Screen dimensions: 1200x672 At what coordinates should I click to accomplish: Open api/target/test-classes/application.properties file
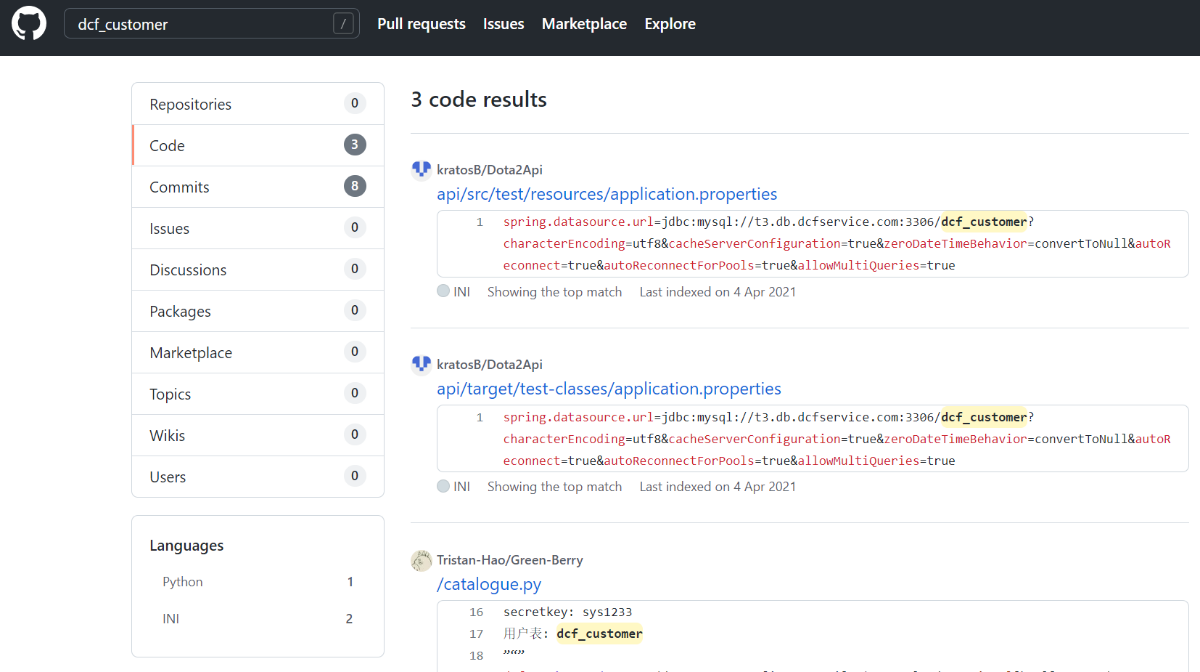[609, 389]
